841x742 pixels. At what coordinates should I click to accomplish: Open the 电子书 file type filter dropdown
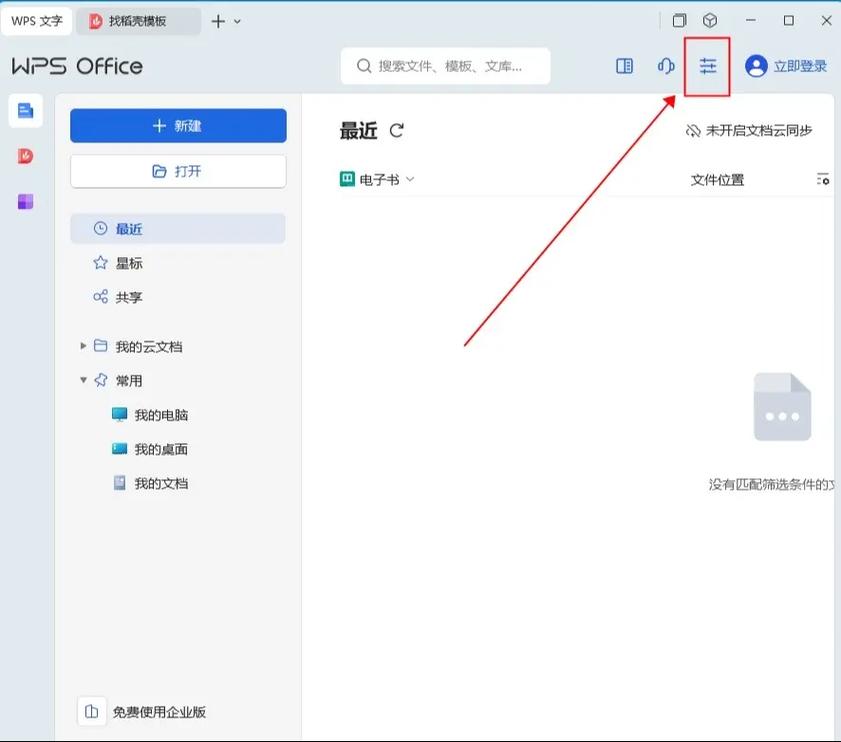coord(378,179)
